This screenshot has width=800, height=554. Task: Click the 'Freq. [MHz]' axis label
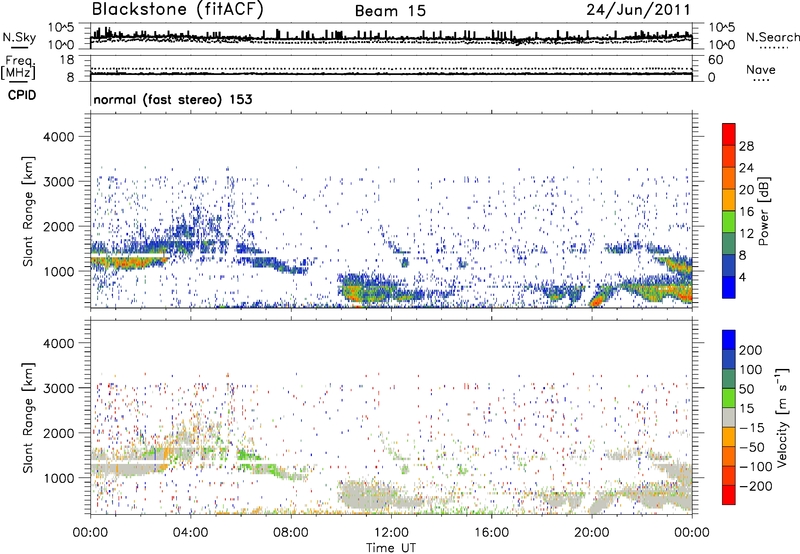(x=18, y=67)
